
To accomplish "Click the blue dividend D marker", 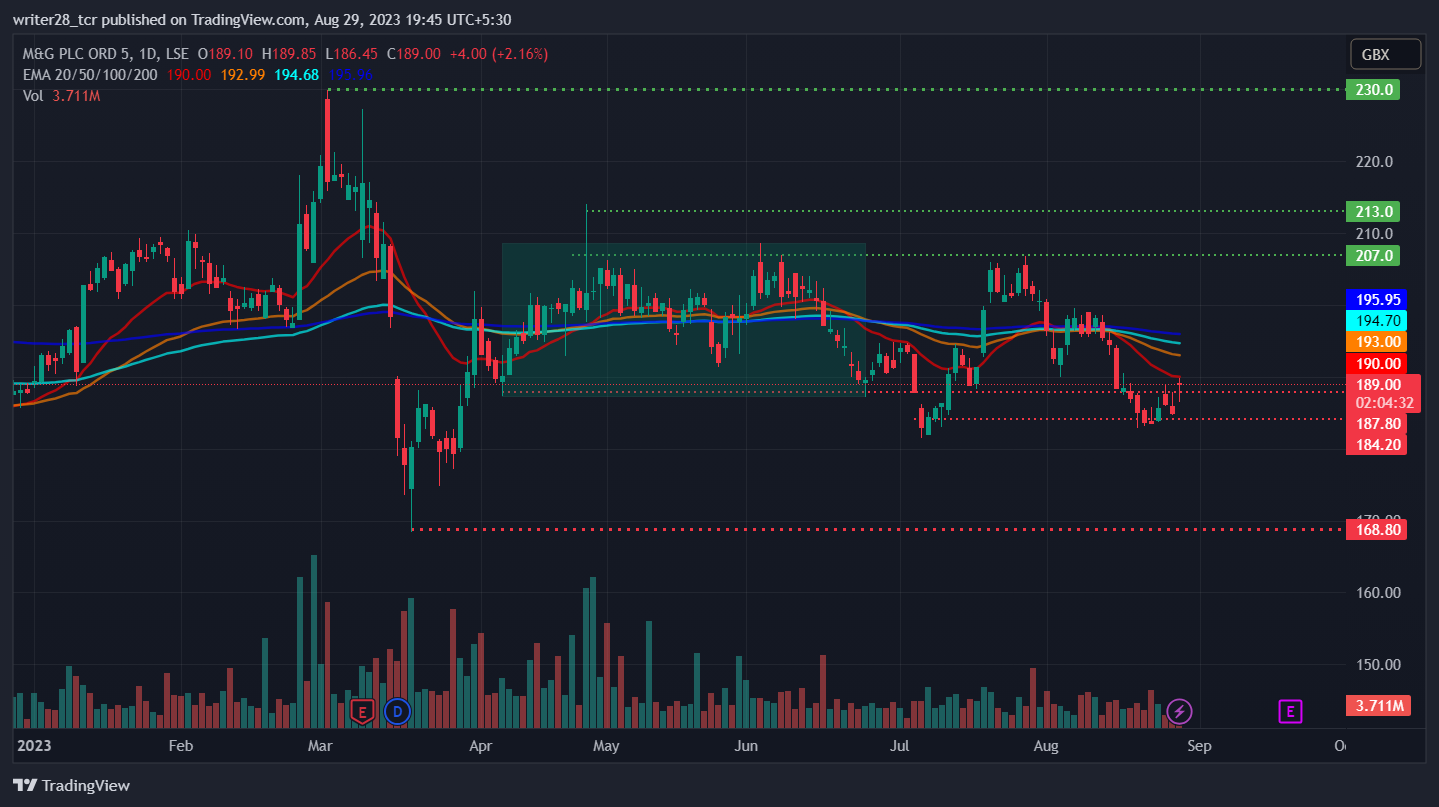I will [x=397, y=712].
